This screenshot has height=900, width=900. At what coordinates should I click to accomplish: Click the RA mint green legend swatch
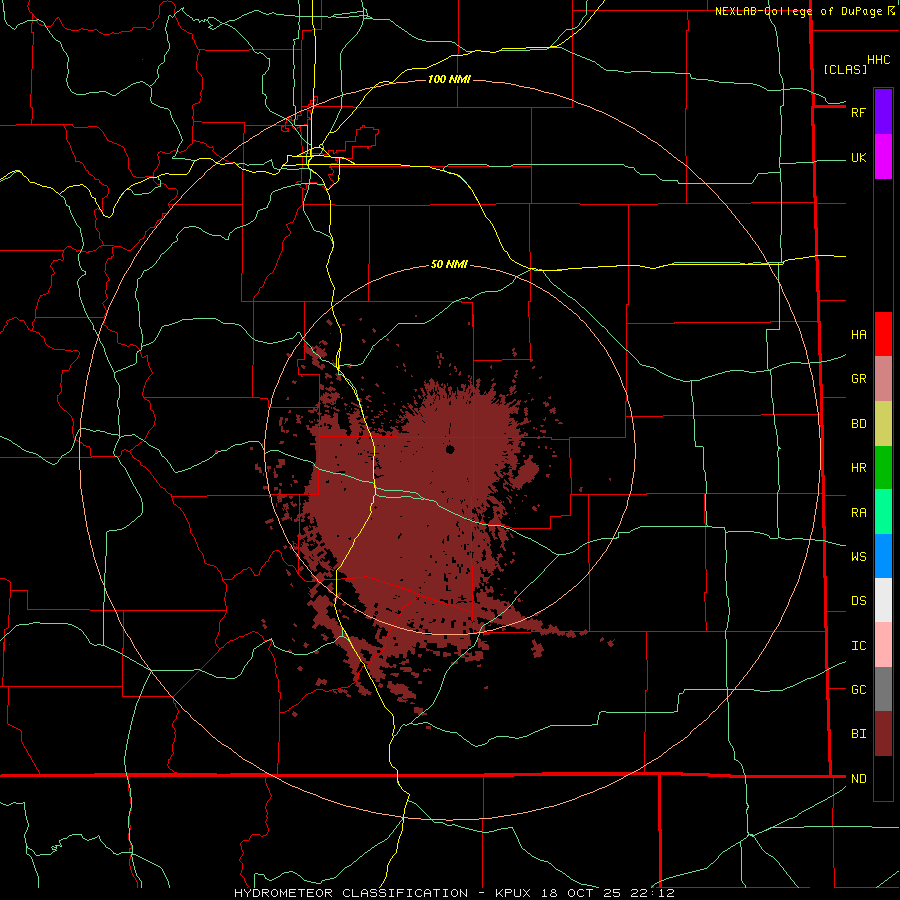[883, 512]
